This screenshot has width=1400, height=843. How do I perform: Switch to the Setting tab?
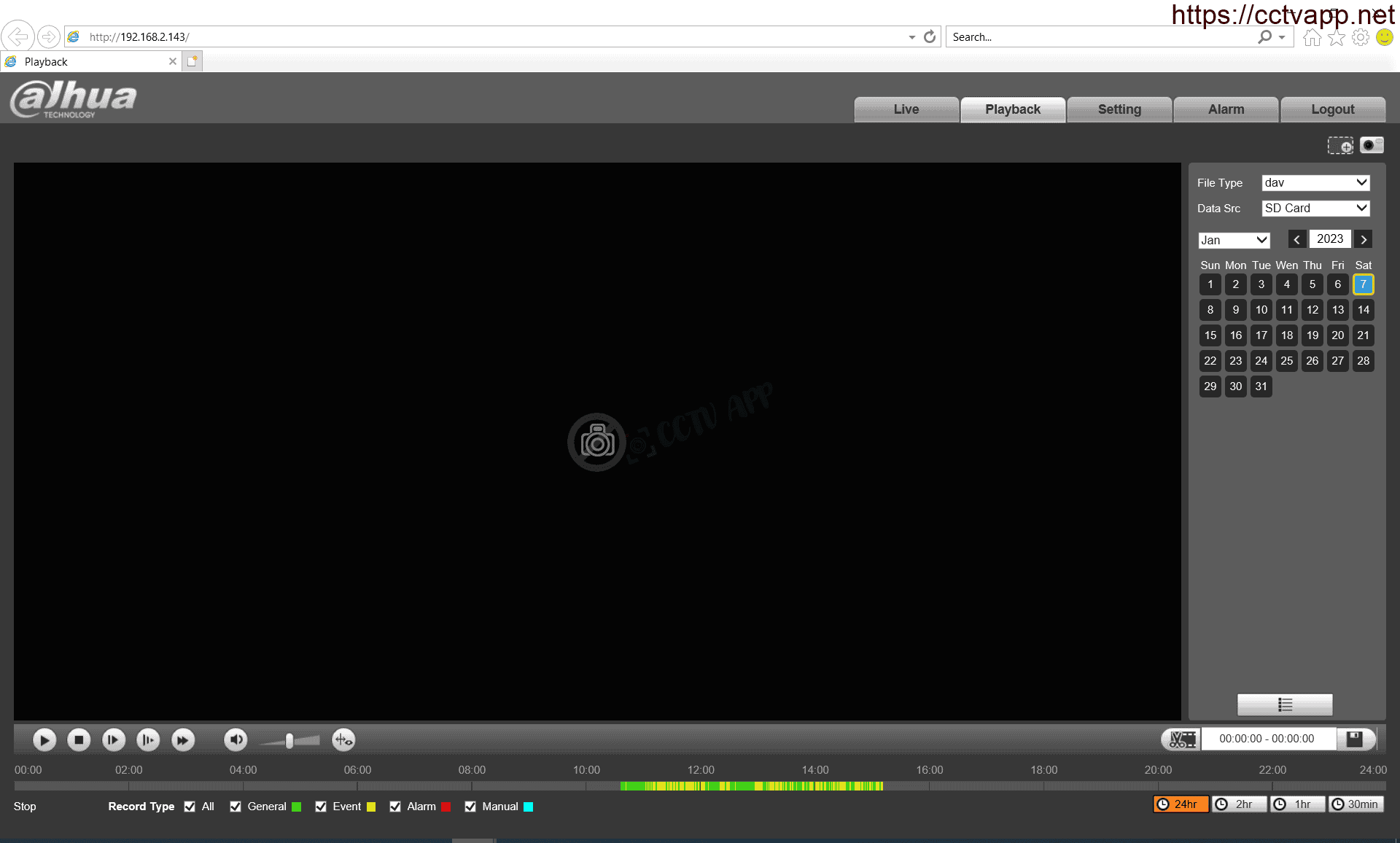(x=1119, y=109)
